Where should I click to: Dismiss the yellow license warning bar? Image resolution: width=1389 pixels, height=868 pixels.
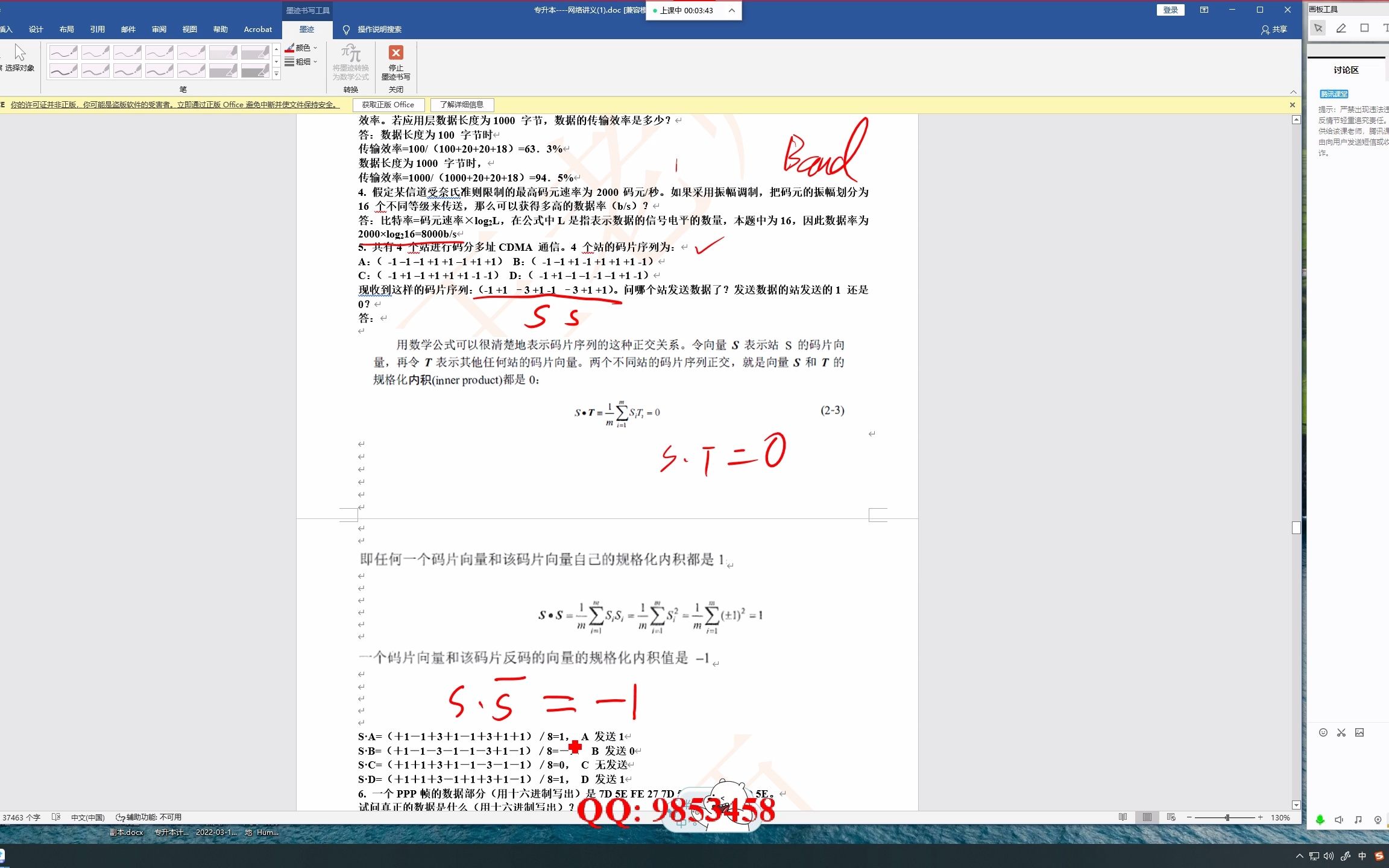[1293, 105]
